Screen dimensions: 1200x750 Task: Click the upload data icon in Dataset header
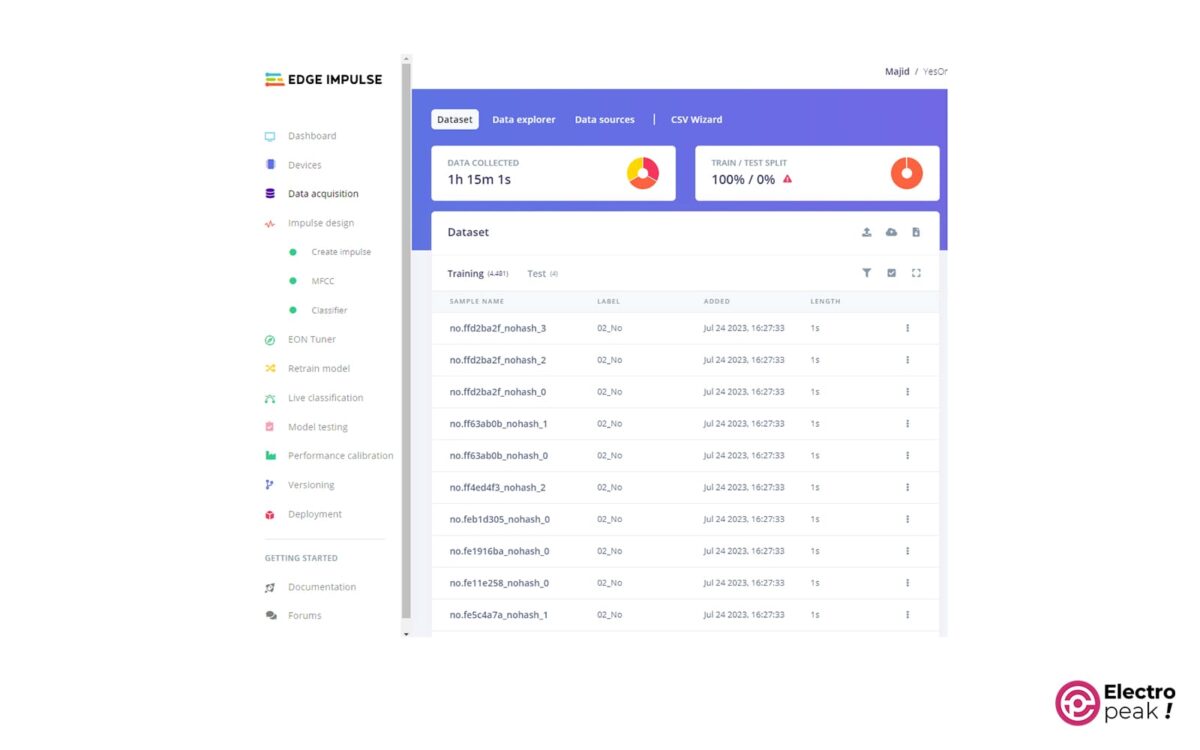pos(866,232)
